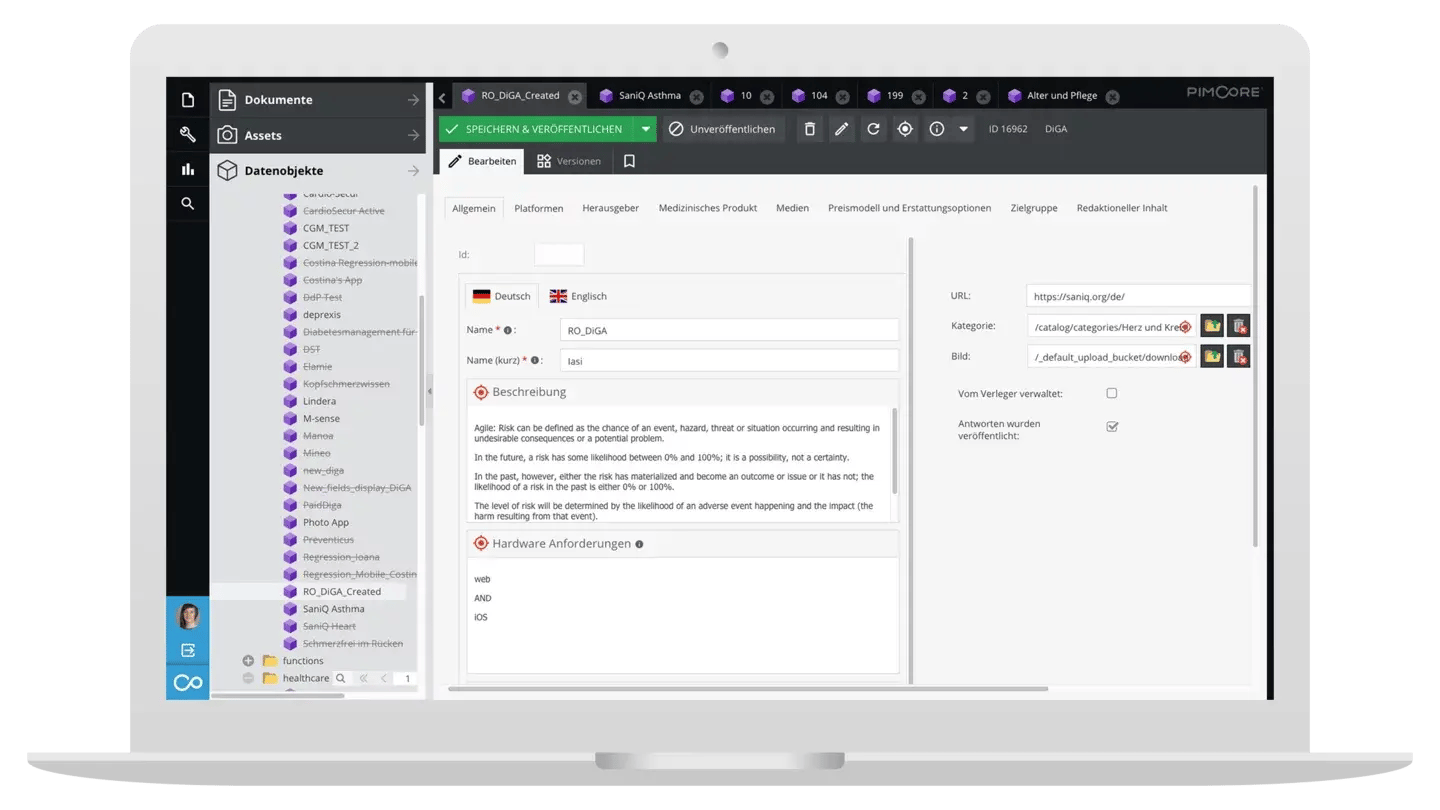Open the folder browse icon next to Kategorie

point(1210,325)
